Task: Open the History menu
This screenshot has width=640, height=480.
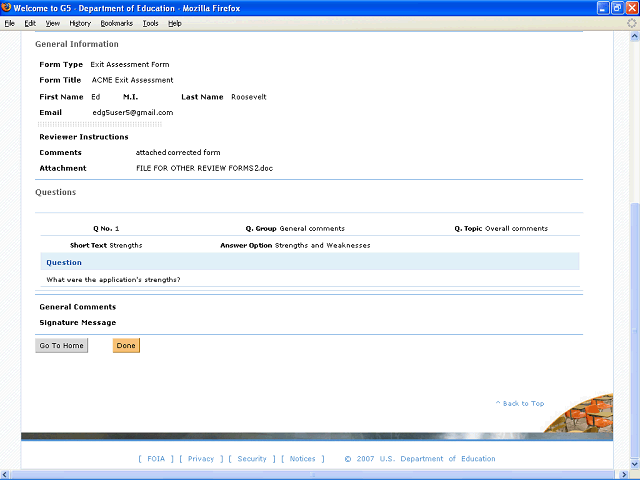Action: click(x=80, y=24)
